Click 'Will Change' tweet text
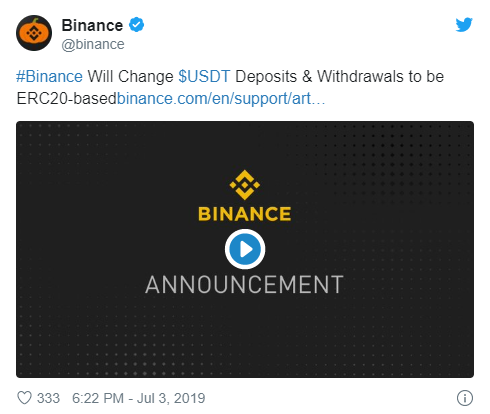Screen dimensions: 490x414 coord(131,76)
